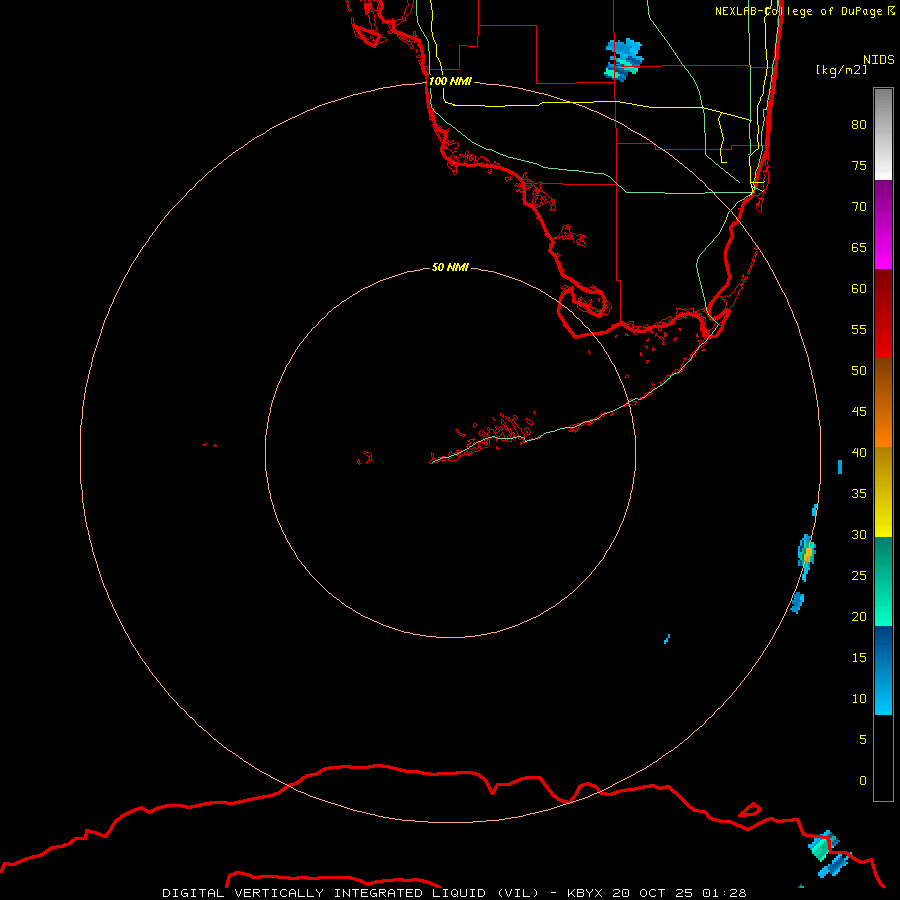Screen dimensions: 900x900
Task: Click the scale value 15
Action: (859, 658)
